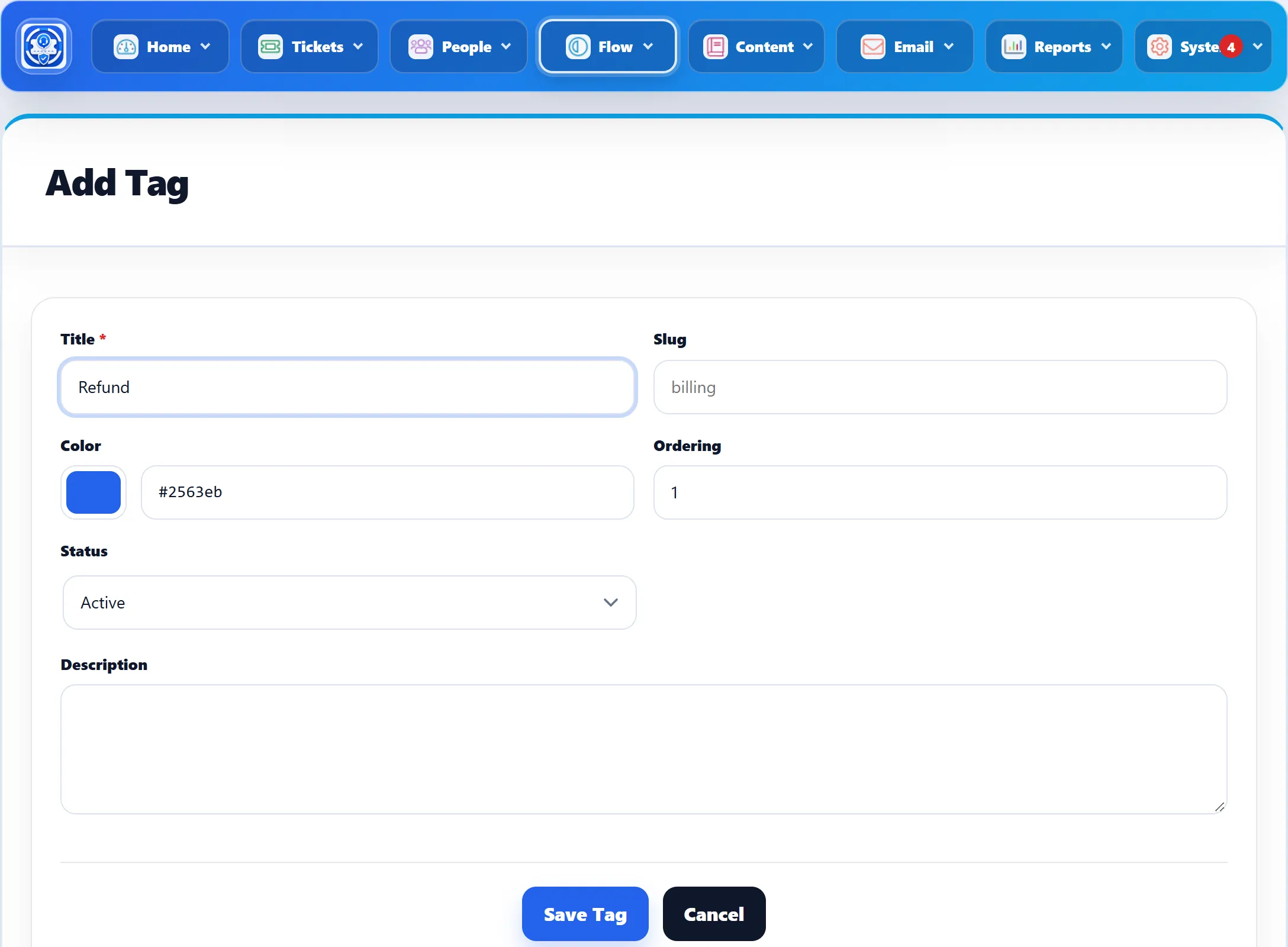Screen dimensions: 1288x947
Task: Open the Tickets menu label
Action: [x=317, y=47]
